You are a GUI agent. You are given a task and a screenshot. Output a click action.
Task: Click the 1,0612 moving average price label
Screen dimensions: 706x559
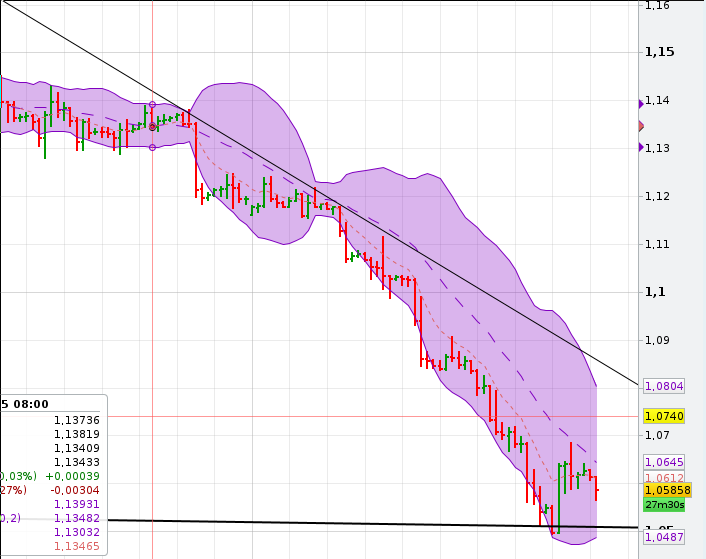[664, 478]
